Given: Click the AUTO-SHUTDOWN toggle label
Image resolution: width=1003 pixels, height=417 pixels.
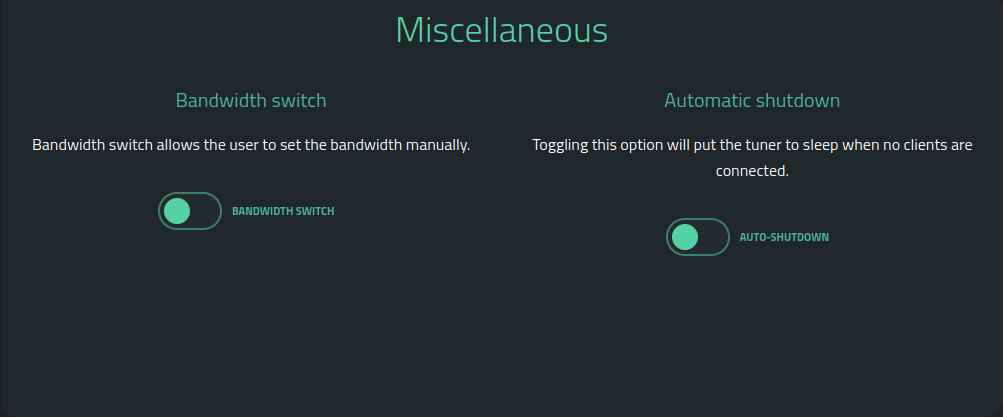Looking at the screenshot, I should 783,238.
